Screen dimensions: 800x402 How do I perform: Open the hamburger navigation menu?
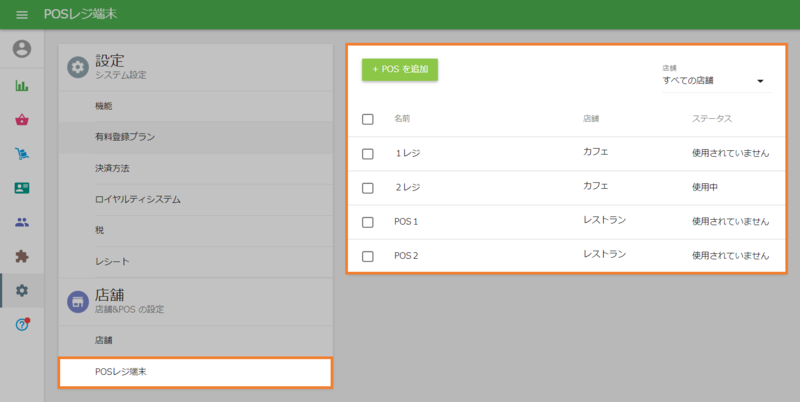click(x=22, y=15)
